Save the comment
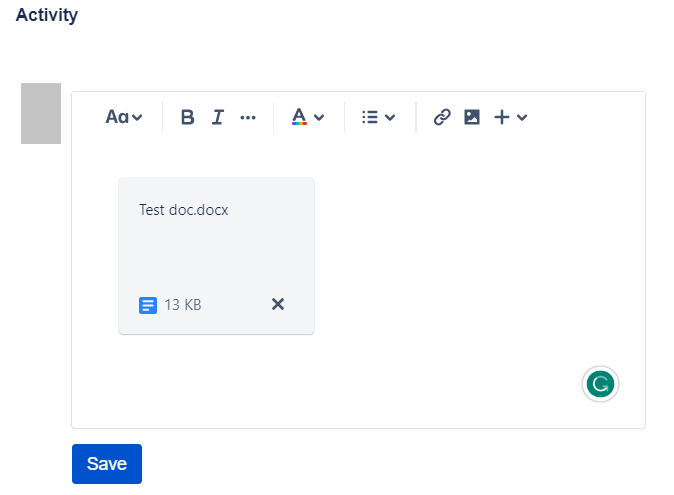674x495 pixels. (x=107, y=464)
